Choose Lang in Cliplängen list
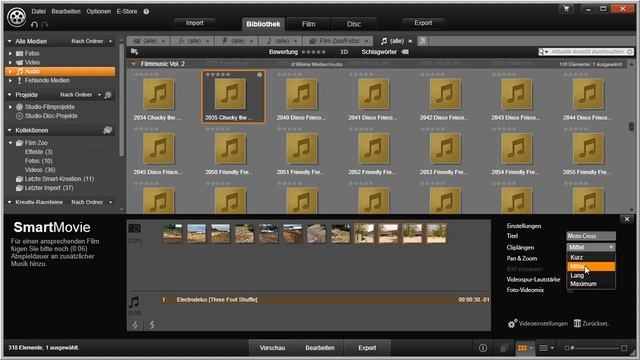This screenshot has height=360, width=640. [x=591, y=276]
